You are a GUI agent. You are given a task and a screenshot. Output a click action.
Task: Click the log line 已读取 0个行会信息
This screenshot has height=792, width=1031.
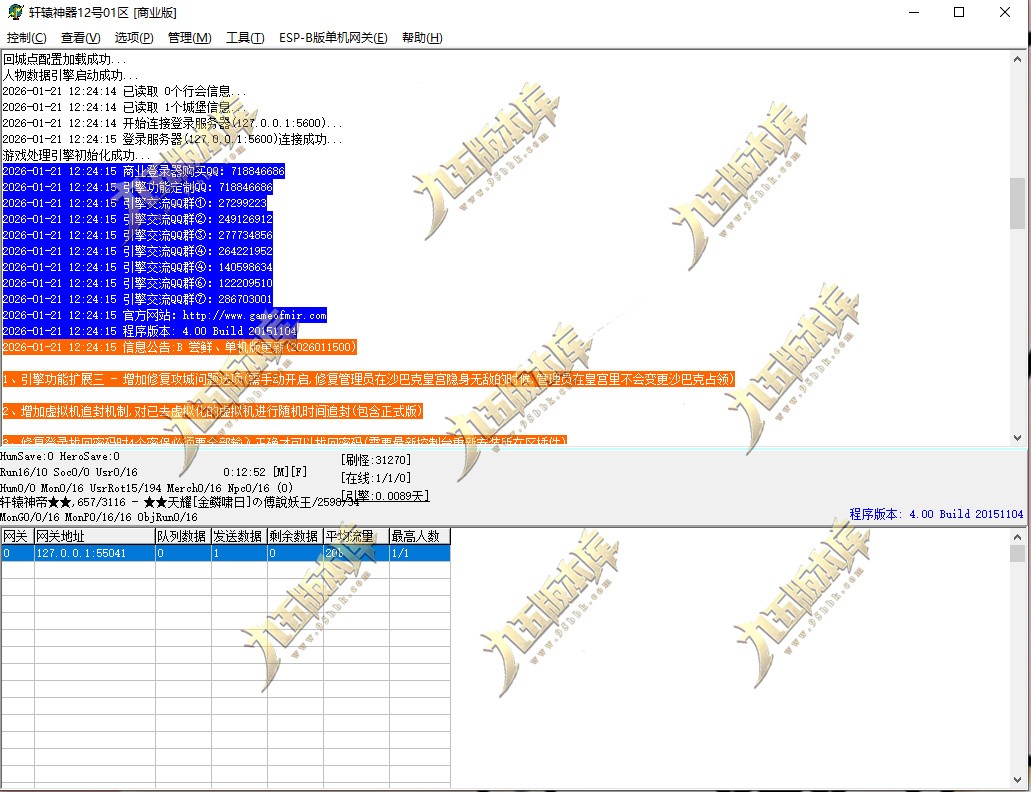click(x=124, y=91)
